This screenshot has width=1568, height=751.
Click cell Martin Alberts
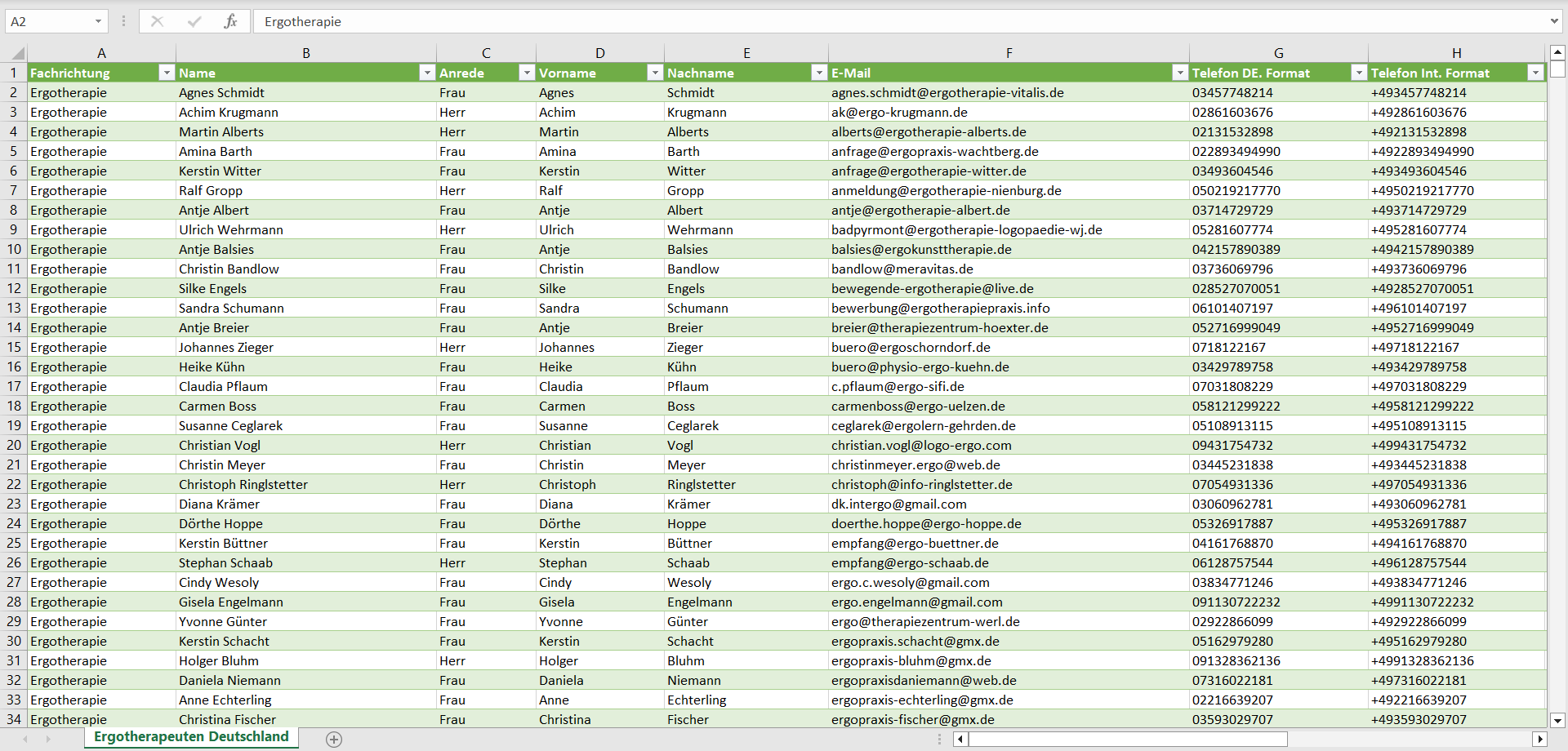point(306,131)
